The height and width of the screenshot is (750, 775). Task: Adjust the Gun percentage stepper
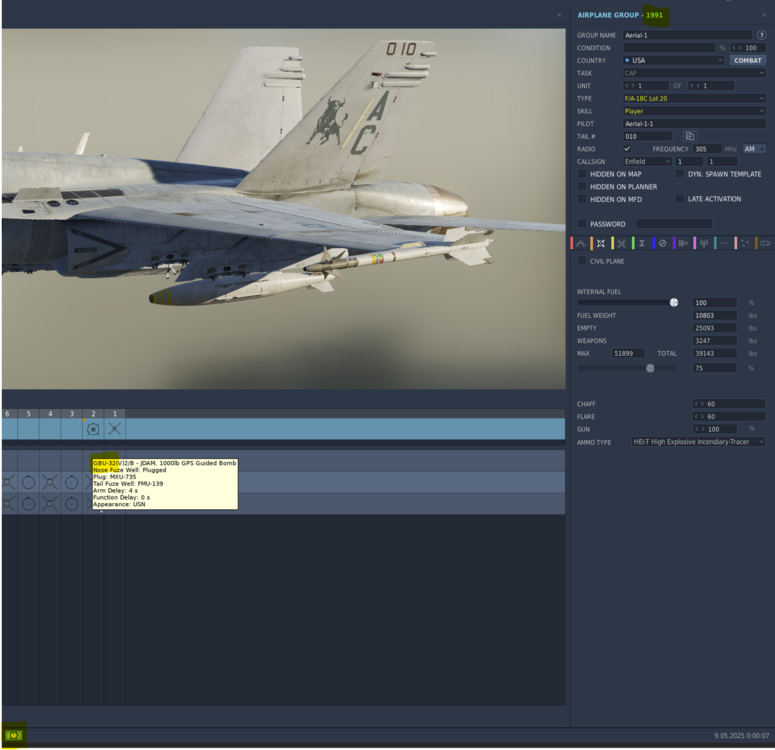pos(714,429)
